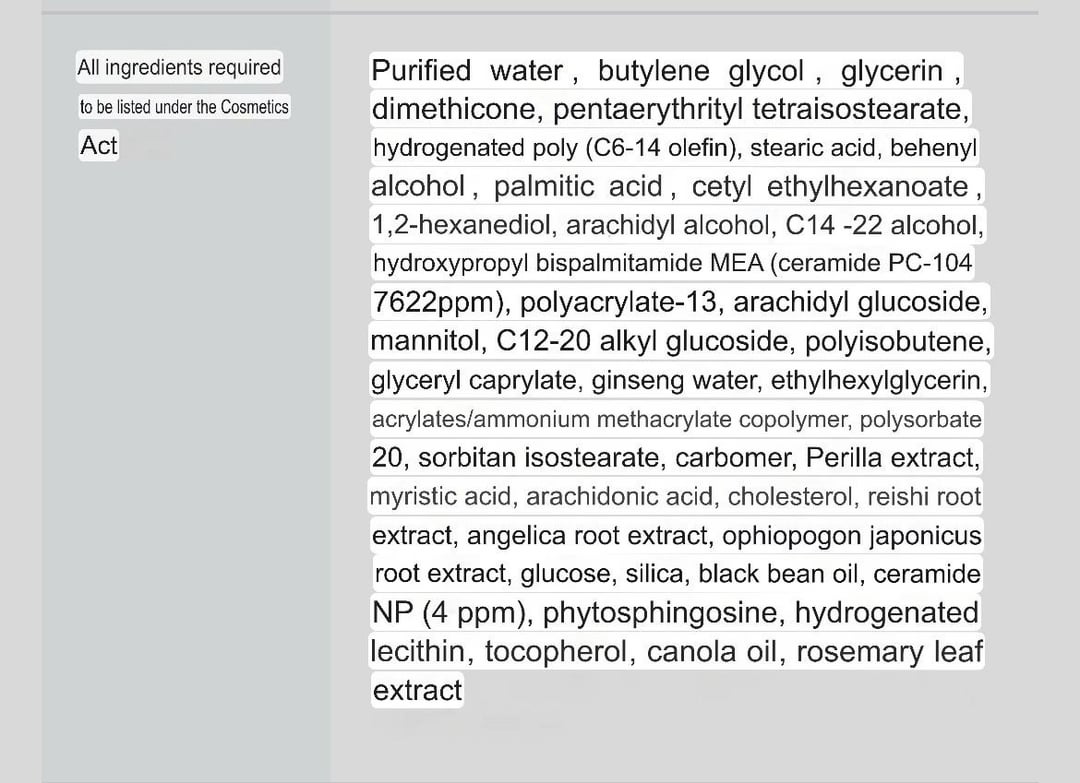
Task: Click the "to be listed under the Cosmetics" line
Action: (184, 107)
